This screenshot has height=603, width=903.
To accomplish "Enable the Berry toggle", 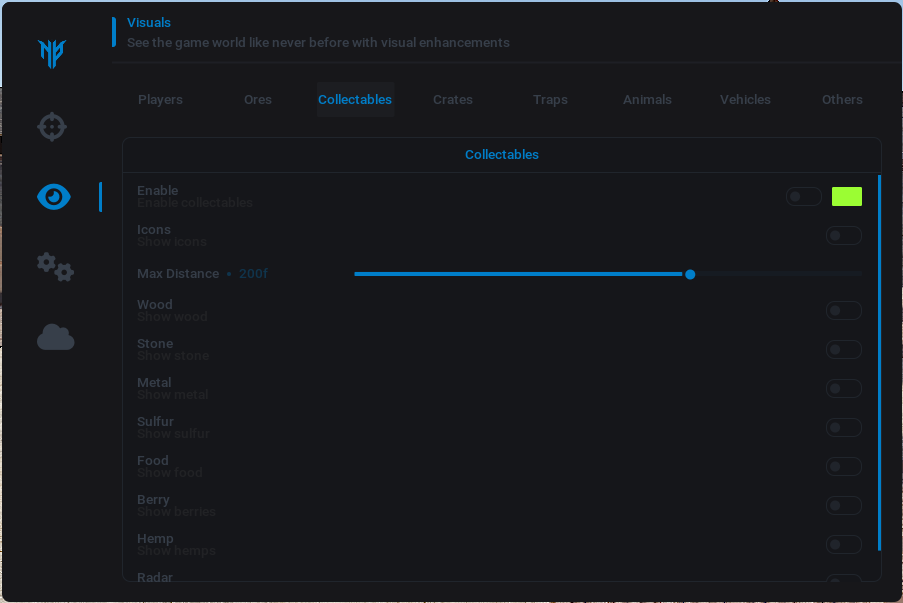I will point(843,506).
